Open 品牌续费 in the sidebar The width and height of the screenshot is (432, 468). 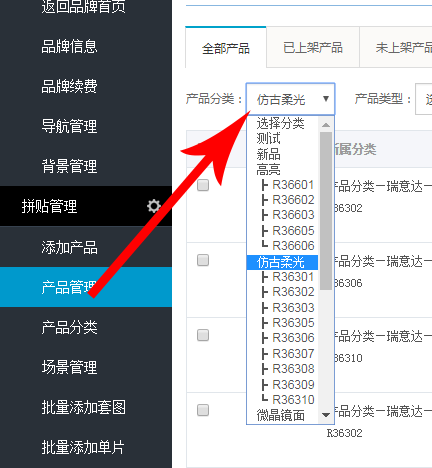69,86
